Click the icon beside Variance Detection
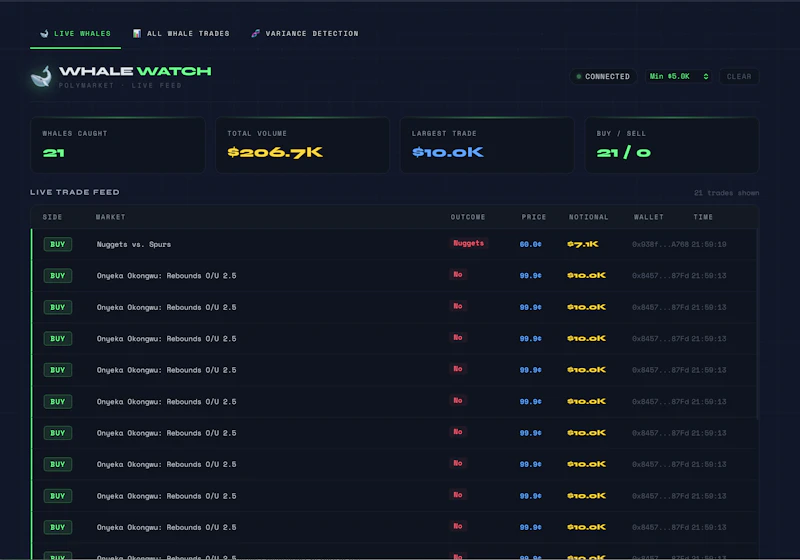Screen dimensions: 800x560 coord(255,34)
